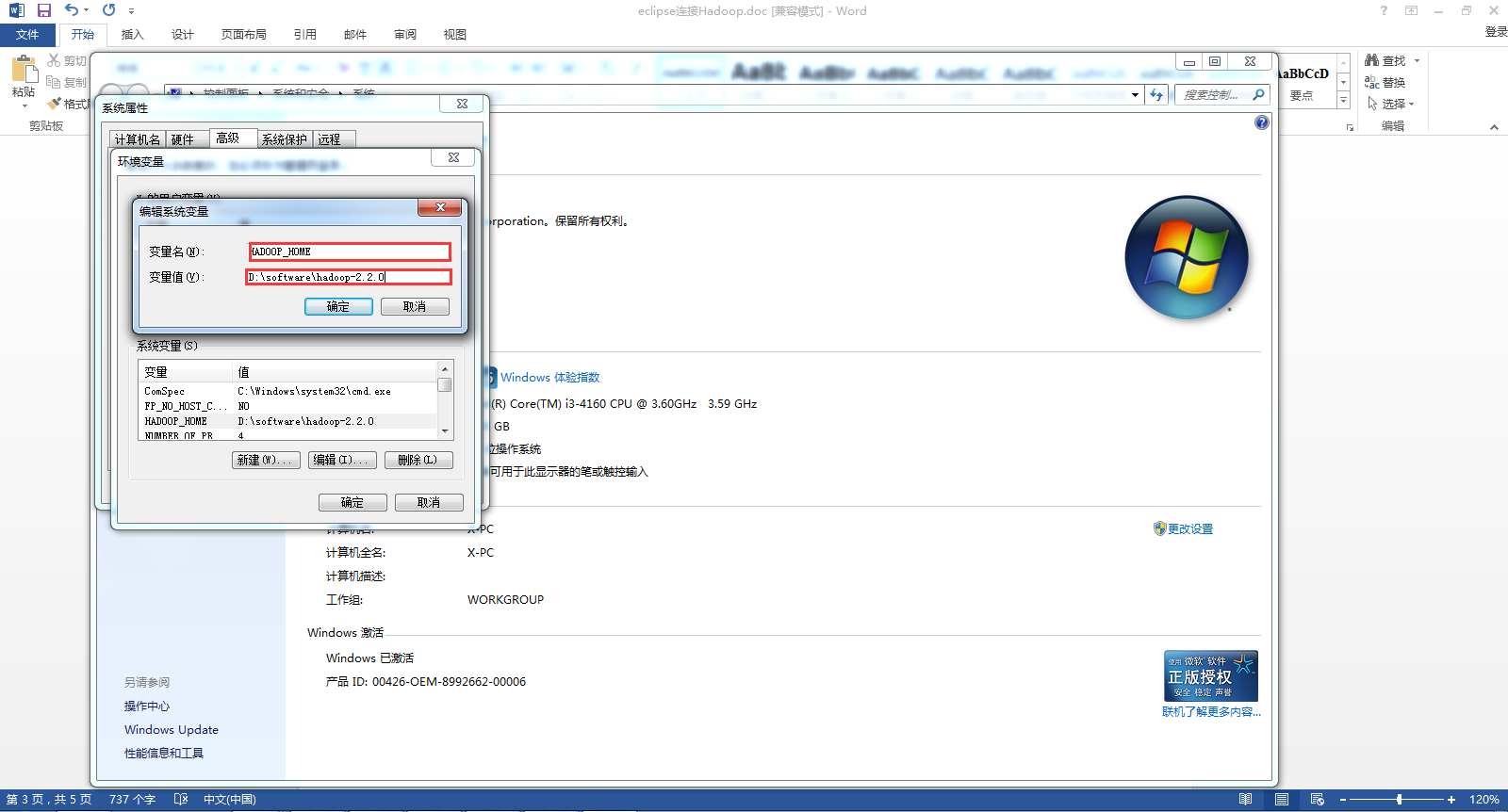The width and height of the screenshot is (1508, 812).
Task: Open 操作中心 link in System sidebar
Action: coord(147,706)
